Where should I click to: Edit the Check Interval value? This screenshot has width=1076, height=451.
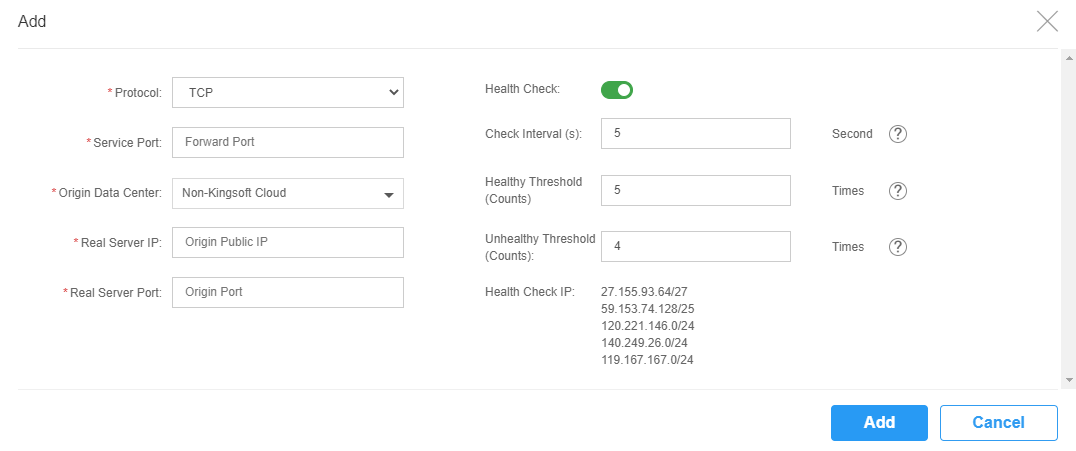coord(696,133)
